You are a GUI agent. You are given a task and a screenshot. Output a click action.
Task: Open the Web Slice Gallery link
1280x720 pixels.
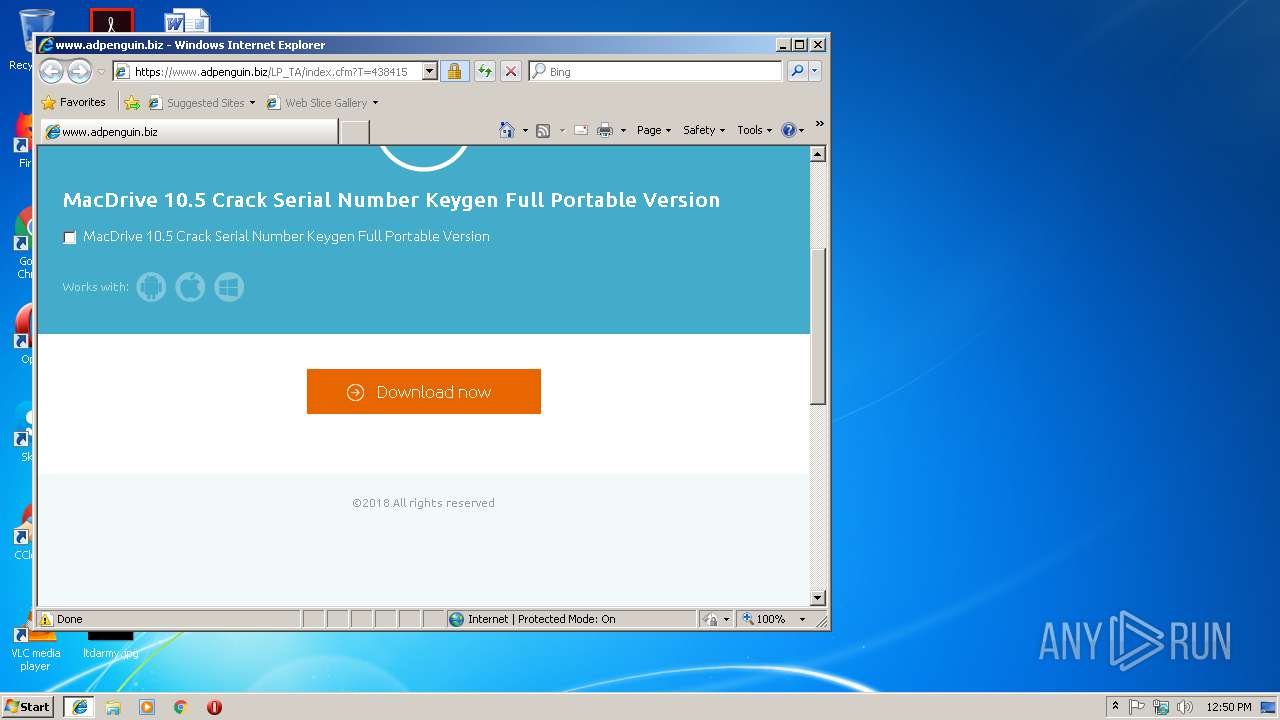pyautogui.click(x=317, y=103)
